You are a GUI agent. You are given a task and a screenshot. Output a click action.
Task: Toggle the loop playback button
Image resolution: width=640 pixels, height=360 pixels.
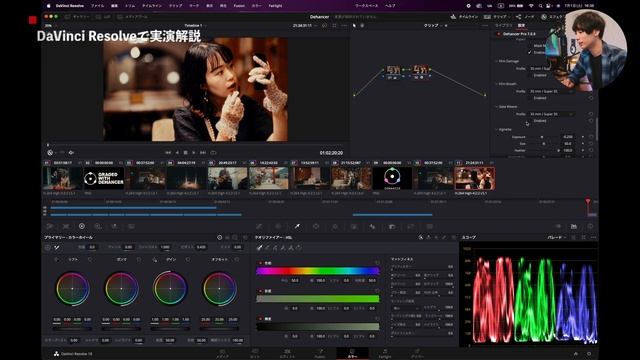[213, 153]
